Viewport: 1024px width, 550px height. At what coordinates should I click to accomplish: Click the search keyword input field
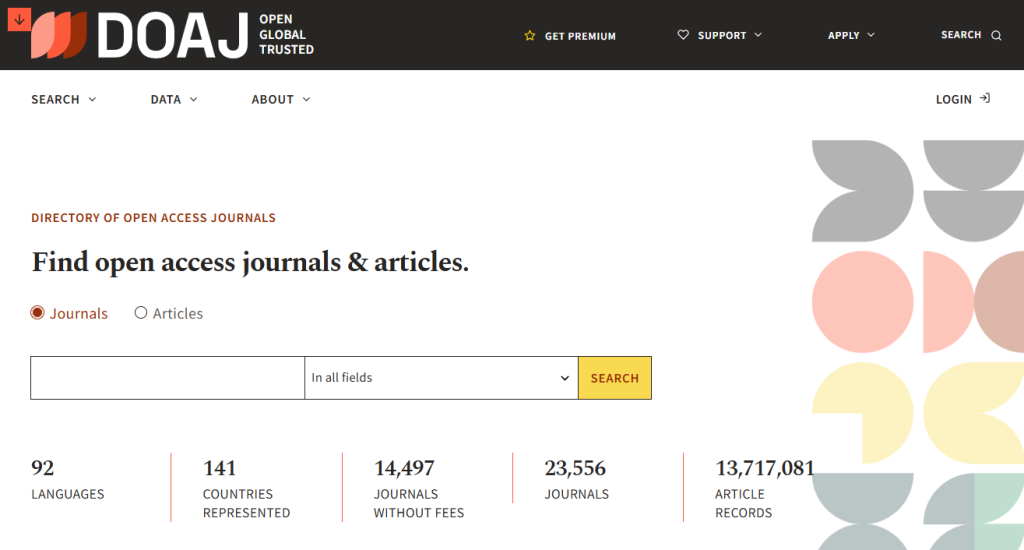tap(167, 378)
